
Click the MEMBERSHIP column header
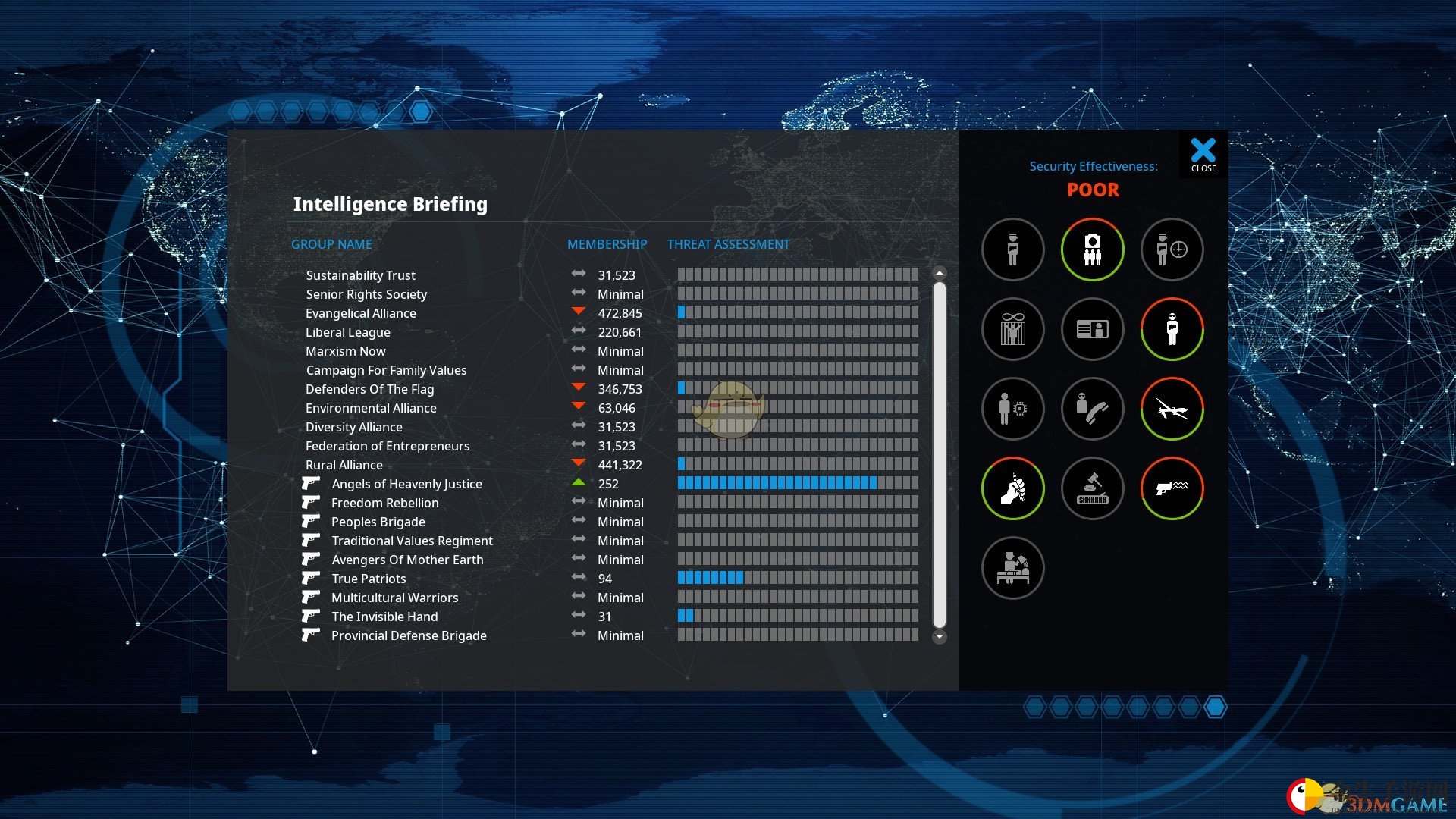click(x=607, y=244)
